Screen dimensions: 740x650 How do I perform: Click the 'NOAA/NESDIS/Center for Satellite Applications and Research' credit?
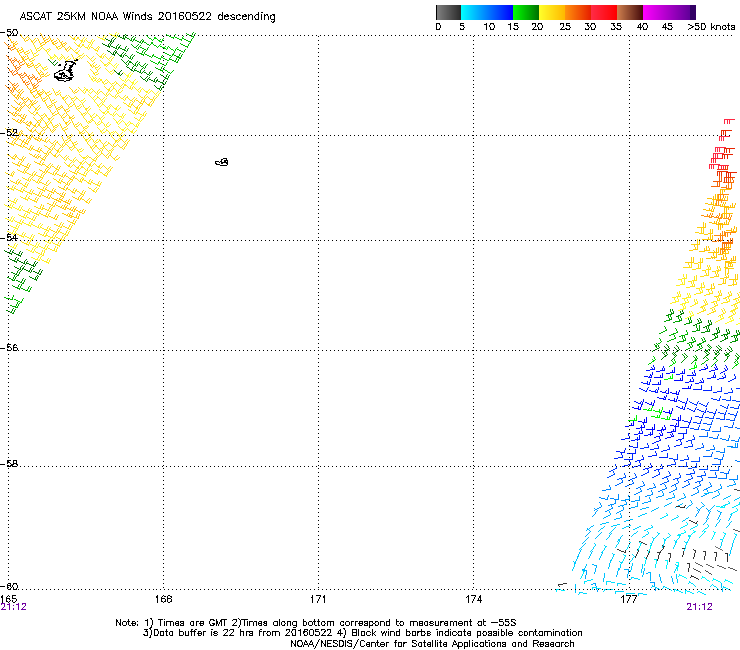[x=432, y=644]
